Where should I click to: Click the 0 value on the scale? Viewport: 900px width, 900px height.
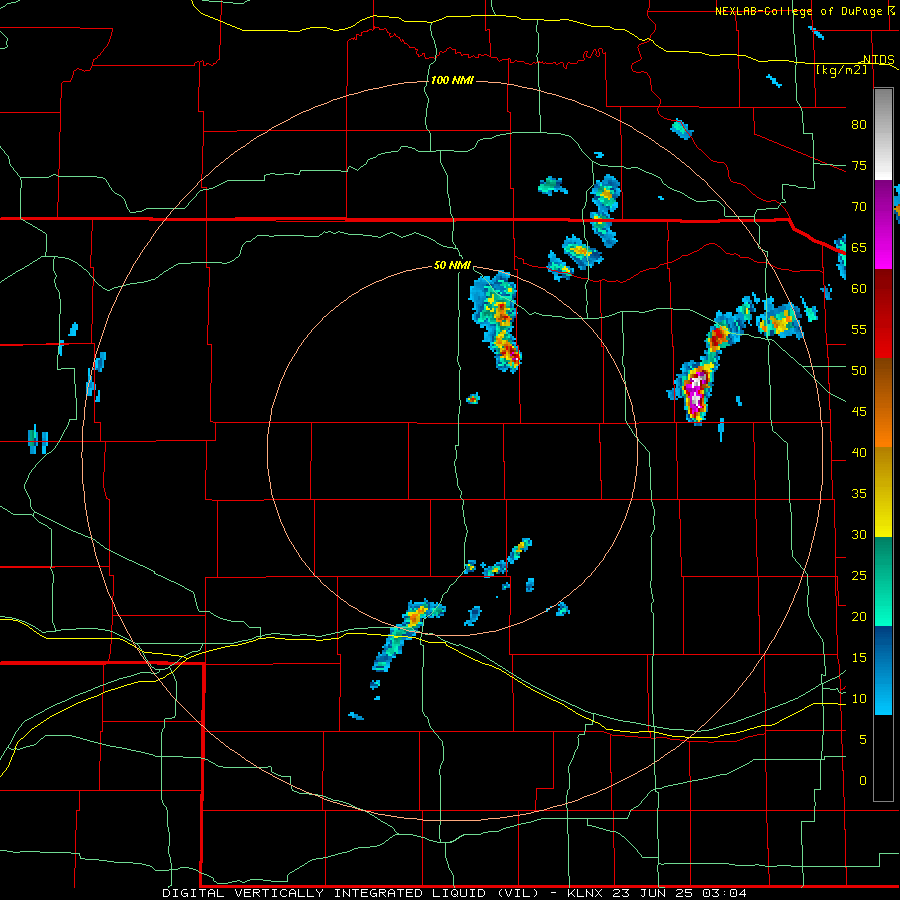pos(863,781)
